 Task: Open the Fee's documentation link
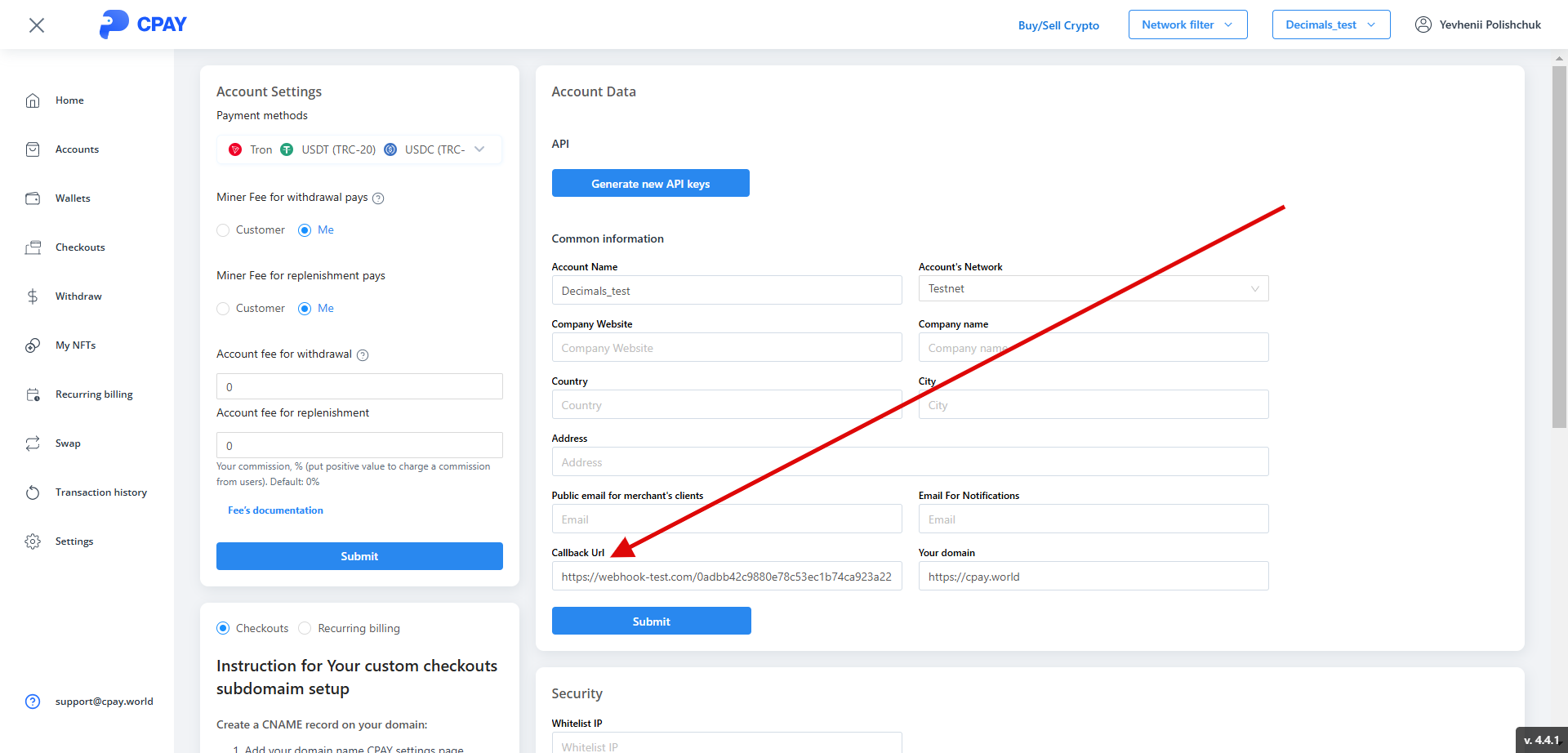[275, 510]
